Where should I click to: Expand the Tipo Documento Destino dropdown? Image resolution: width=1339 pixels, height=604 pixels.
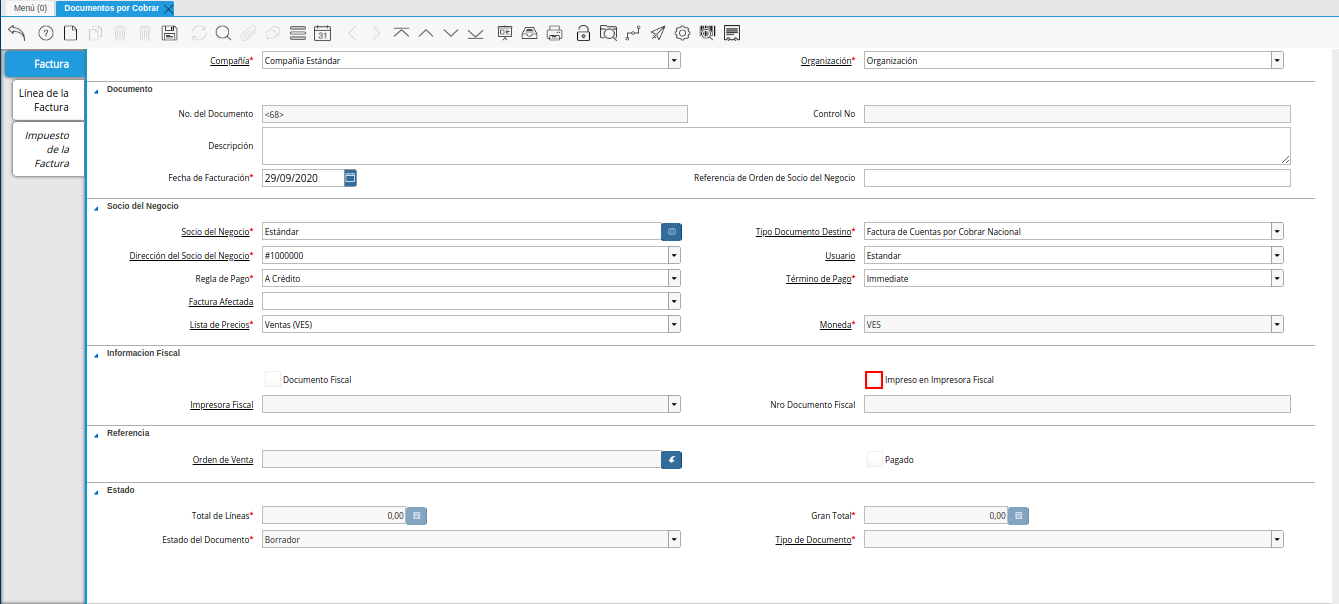[x=1277, y=231]
